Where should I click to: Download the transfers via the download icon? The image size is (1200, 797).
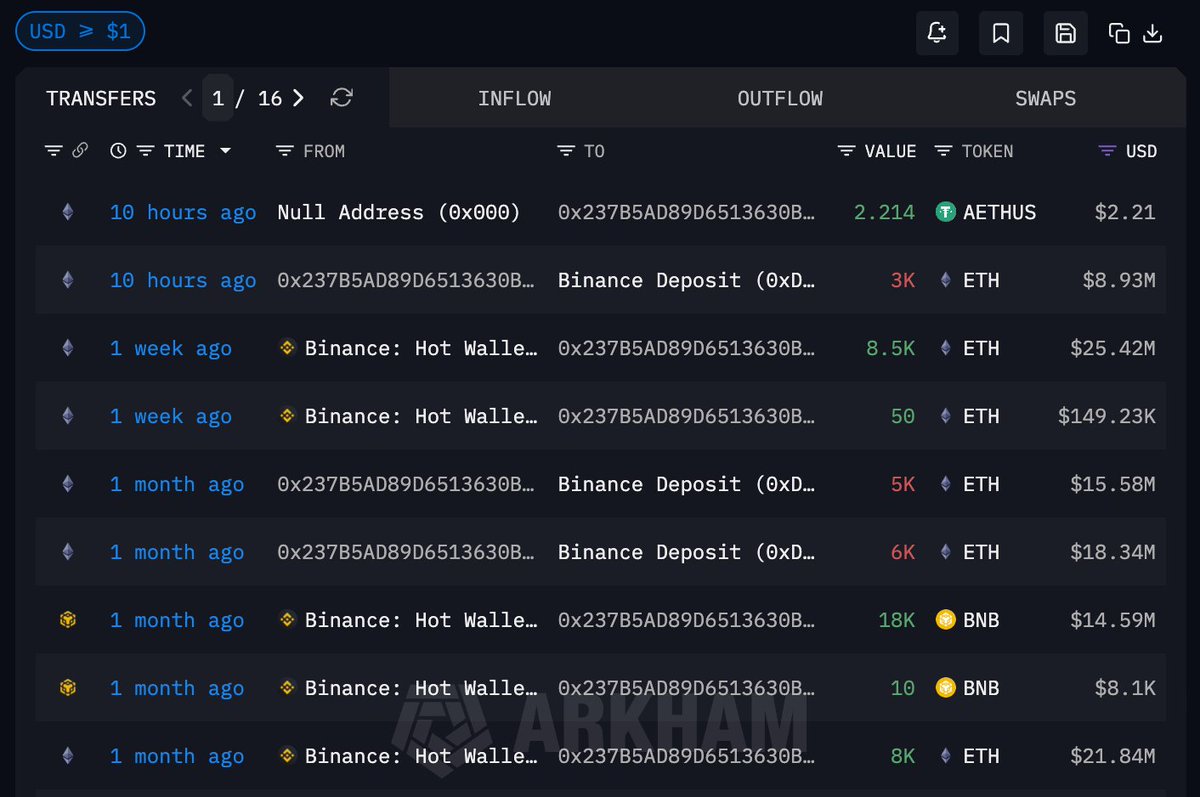point(1153,33)
